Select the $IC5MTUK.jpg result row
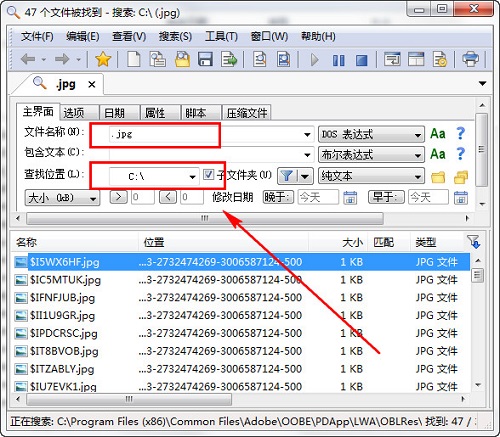 [242, 280]
